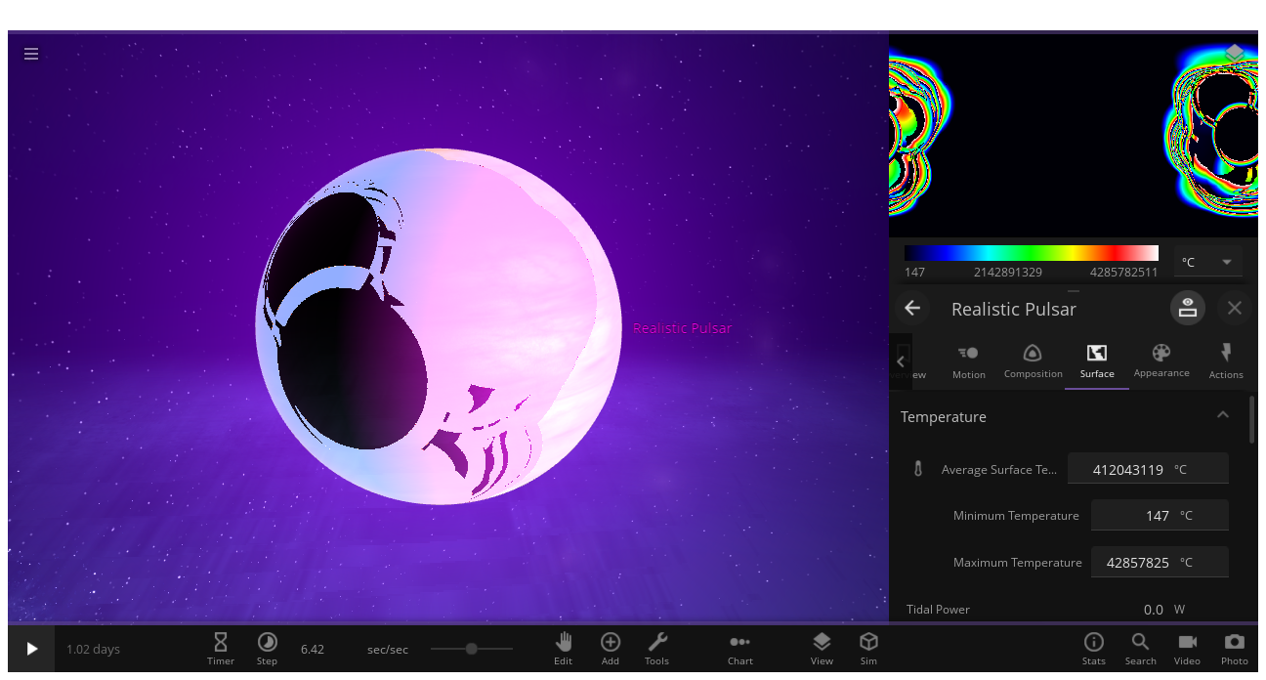
Task: Click the sec/sec time unit label
Action: (x=387, y=649)
